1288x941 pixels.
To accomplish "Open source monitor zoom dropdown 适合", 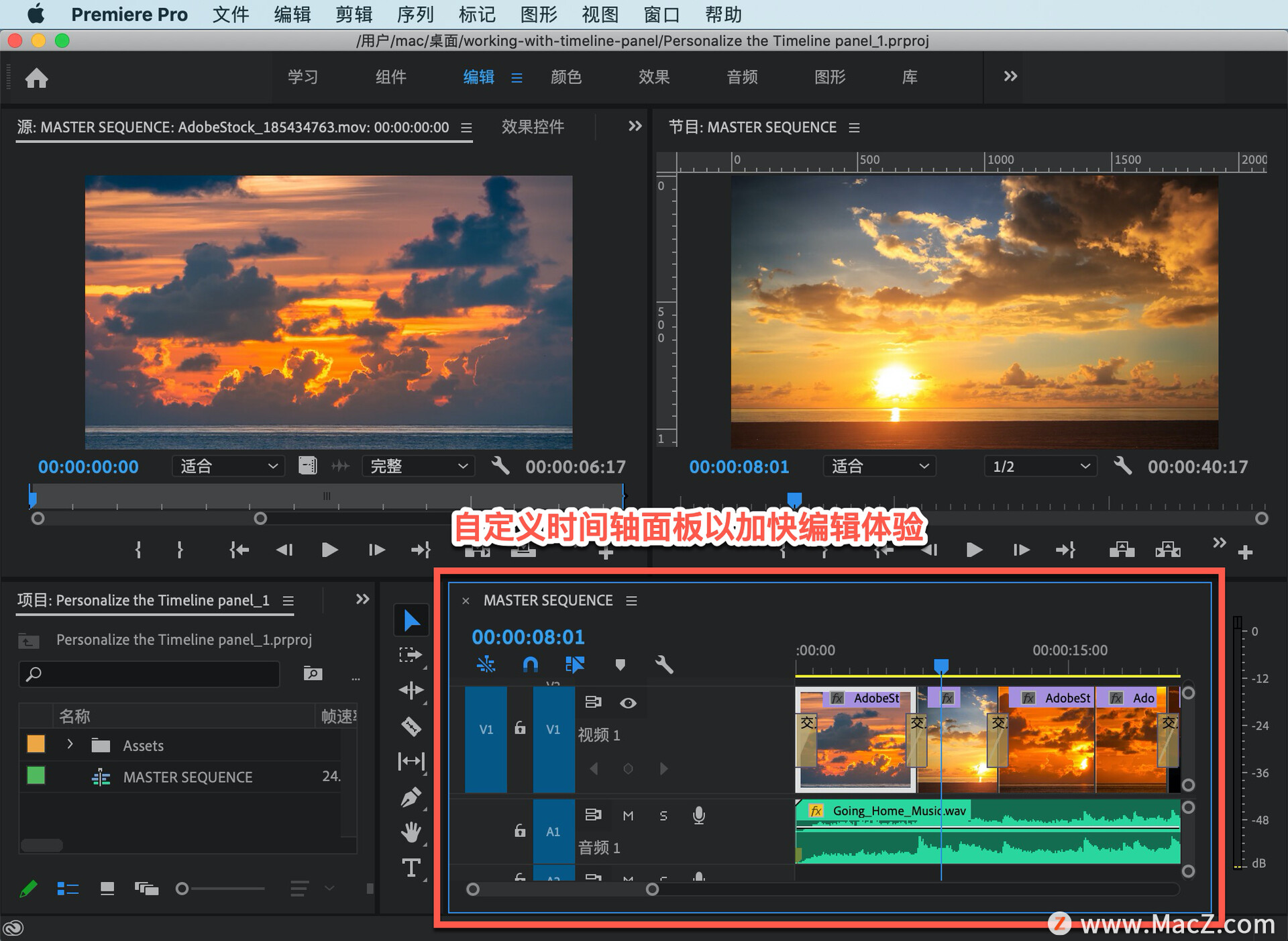I will [x=228, y=466].
